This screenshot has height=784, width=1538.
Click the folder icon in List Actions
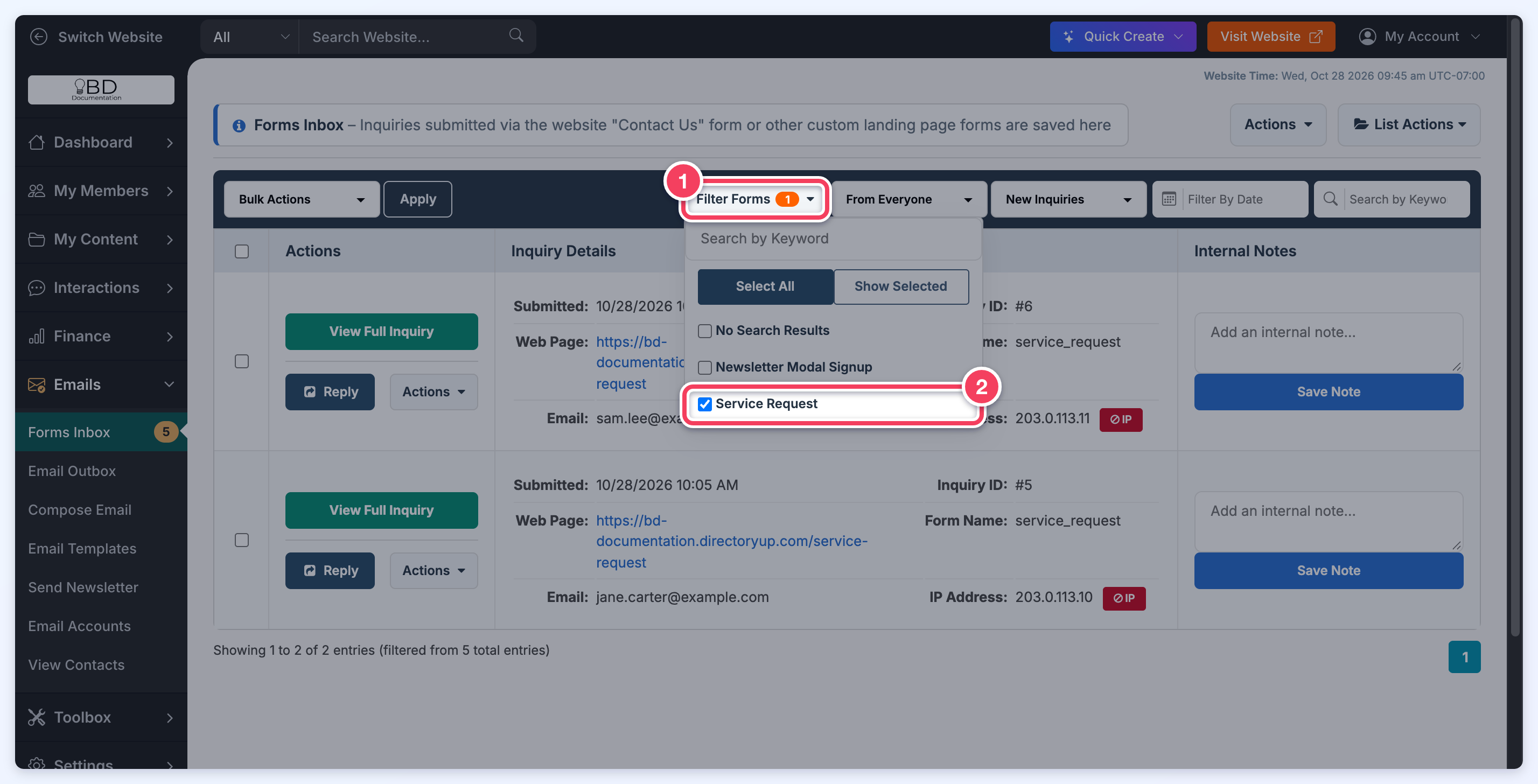1361,124
